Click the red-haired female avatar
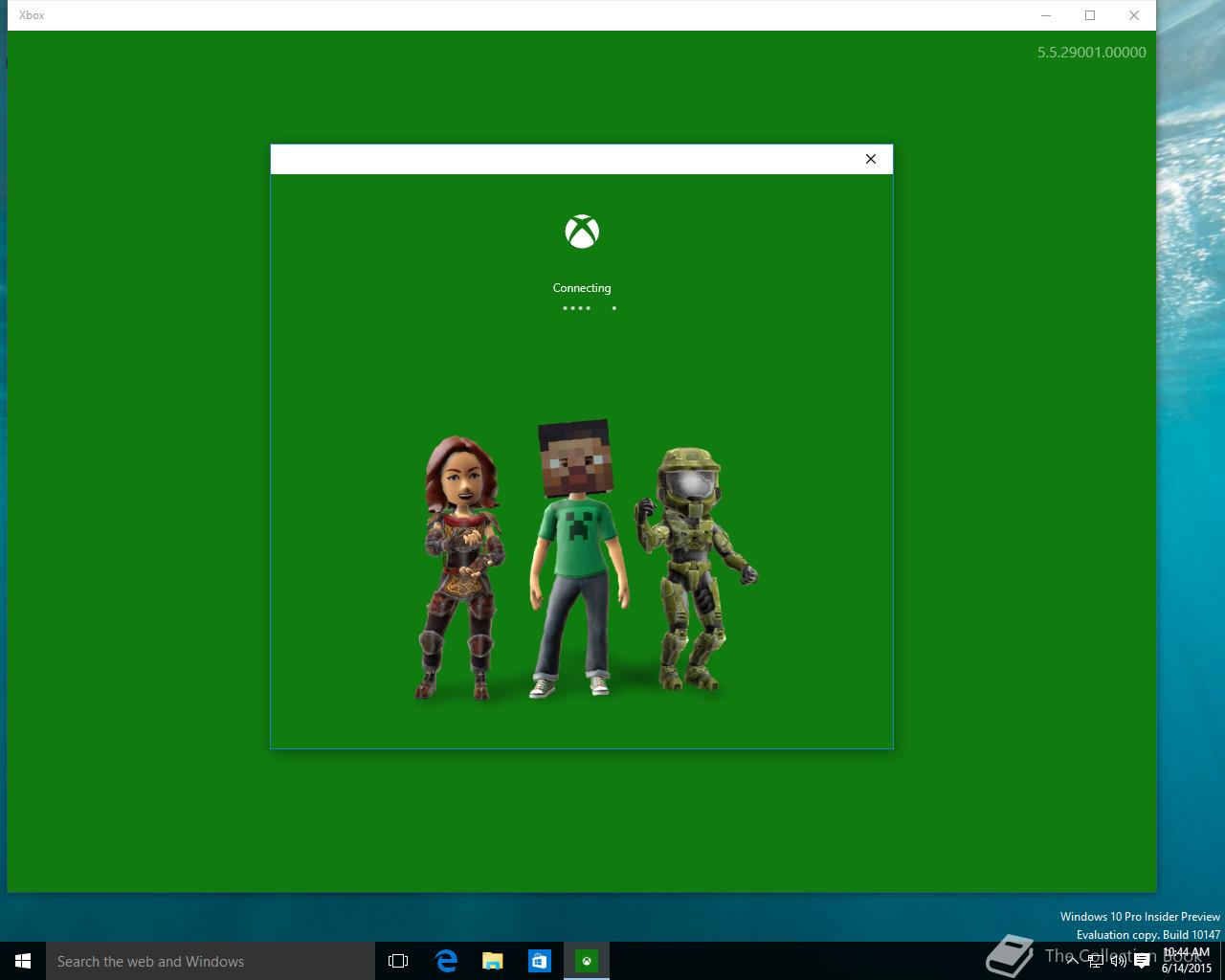The image size is (1225, 980). pos(462,568)
